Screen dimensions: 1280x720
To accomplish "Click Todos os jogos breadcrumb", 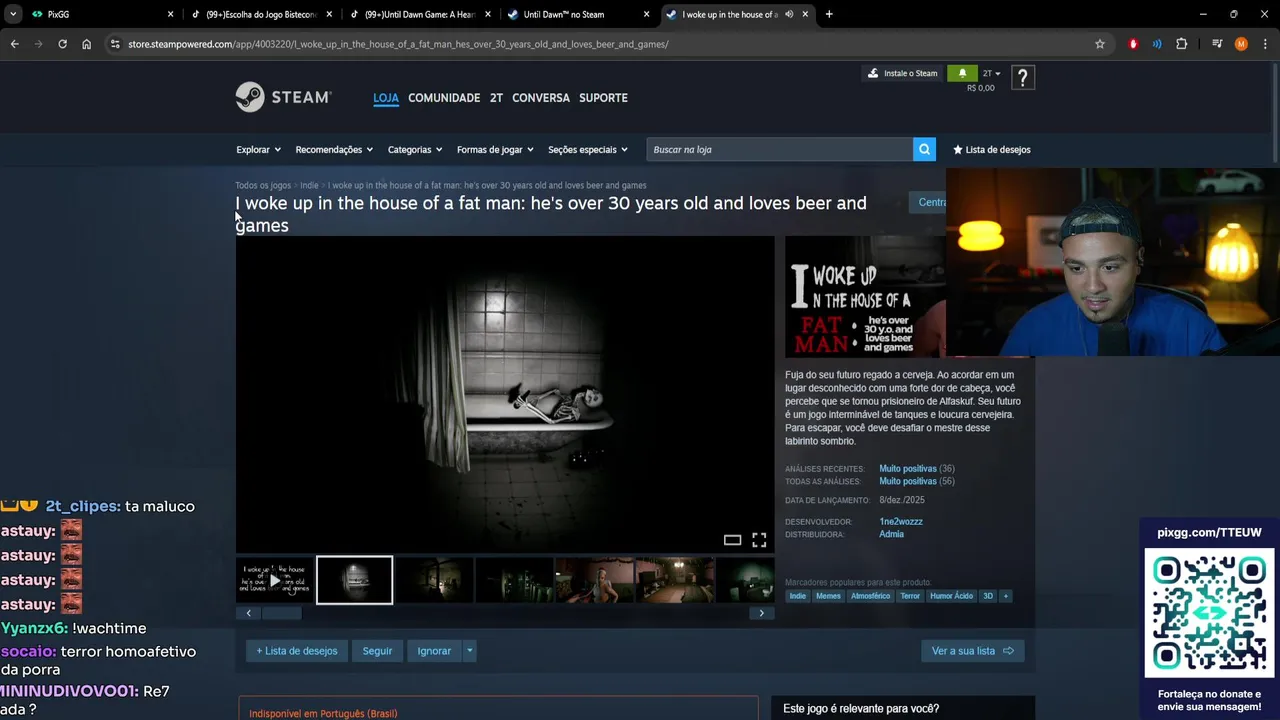I will pyautogui.click(x=263, y=185).
